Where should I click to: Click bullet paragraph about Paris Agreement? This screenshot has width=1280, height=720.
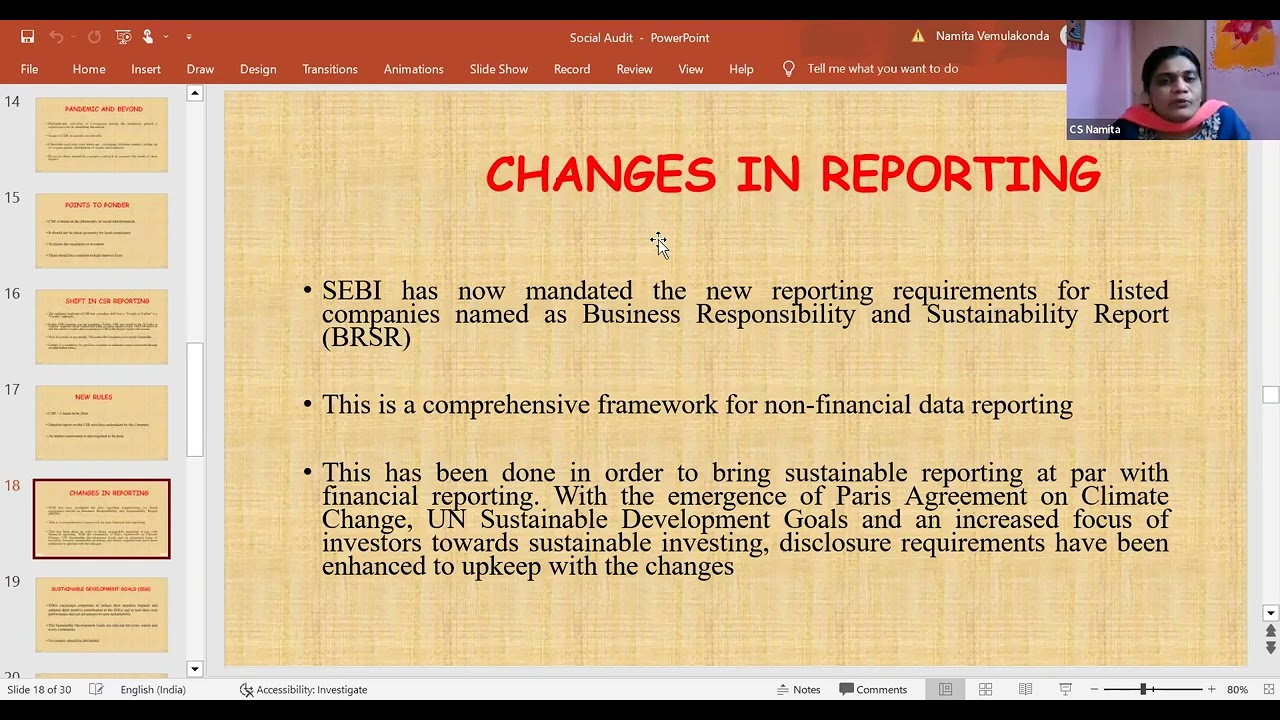(745, 519)
